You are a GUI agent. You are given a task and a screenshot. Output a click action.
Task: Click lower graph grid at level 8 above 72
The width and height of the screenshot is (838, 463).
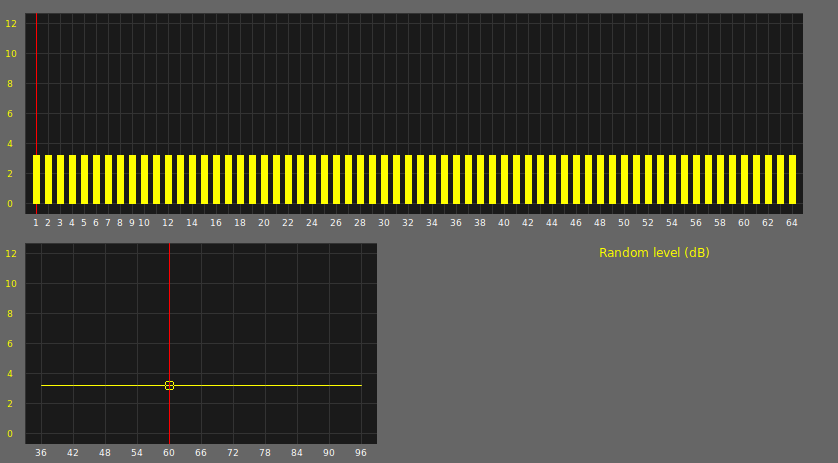tap(233, 313)
